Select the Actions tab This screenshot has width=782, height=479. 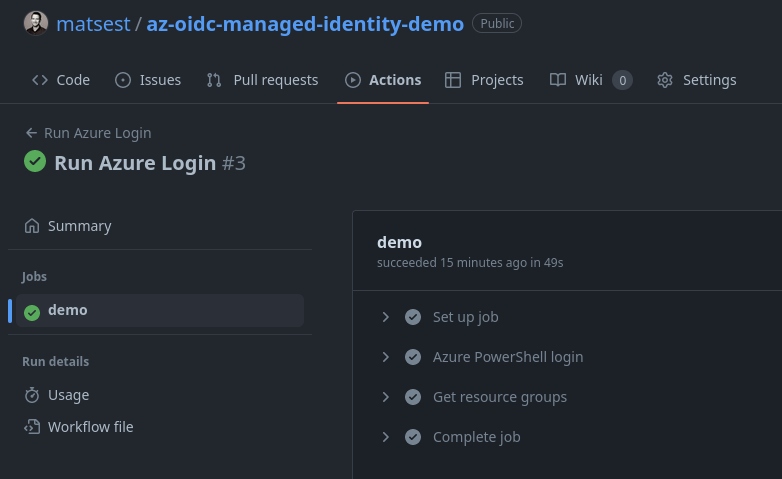tap(383, 80)
